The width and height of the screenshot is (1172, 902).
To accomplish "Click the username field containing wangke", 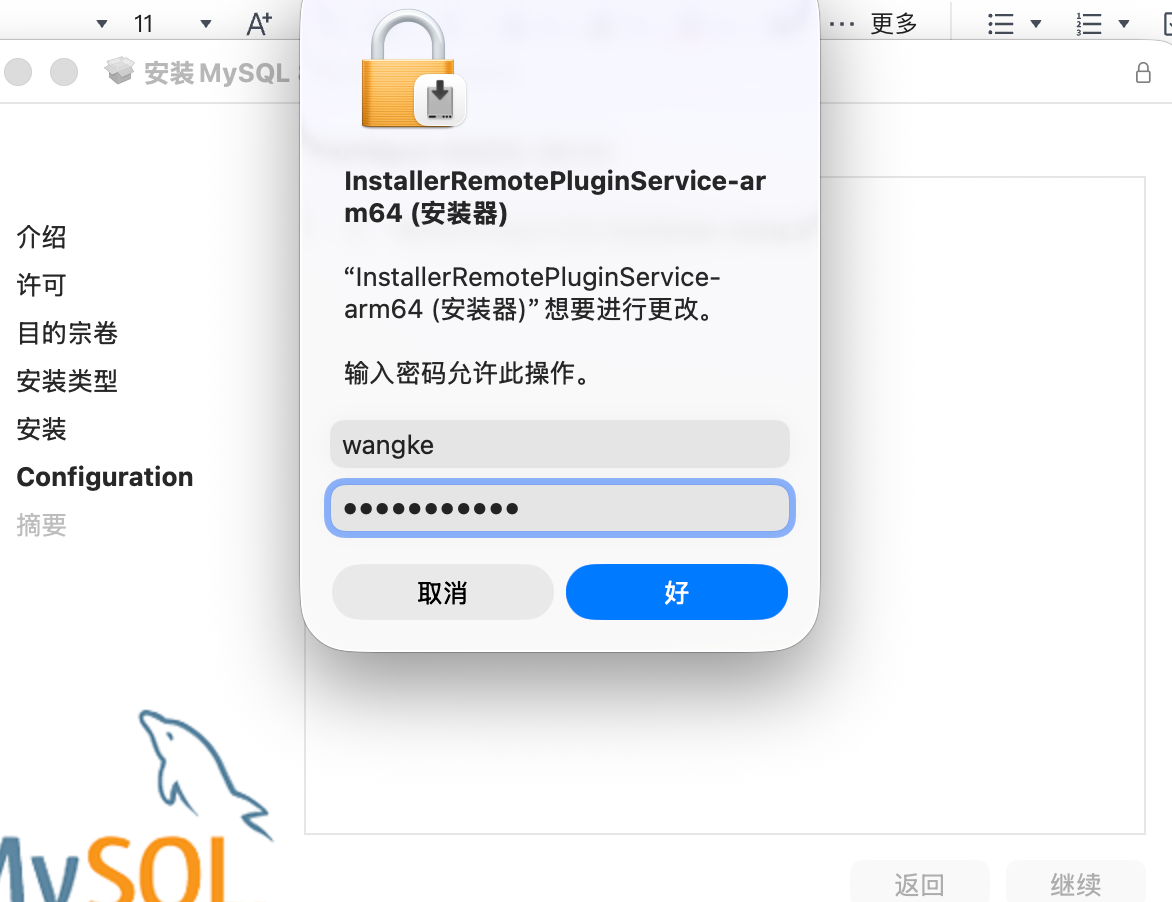I will (x=560, y=445).
